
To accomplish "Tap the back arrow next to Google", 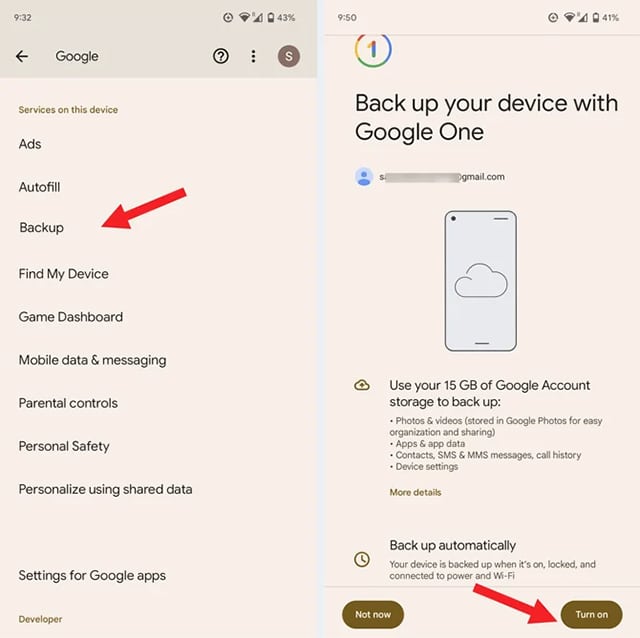I will coord(22,56).
